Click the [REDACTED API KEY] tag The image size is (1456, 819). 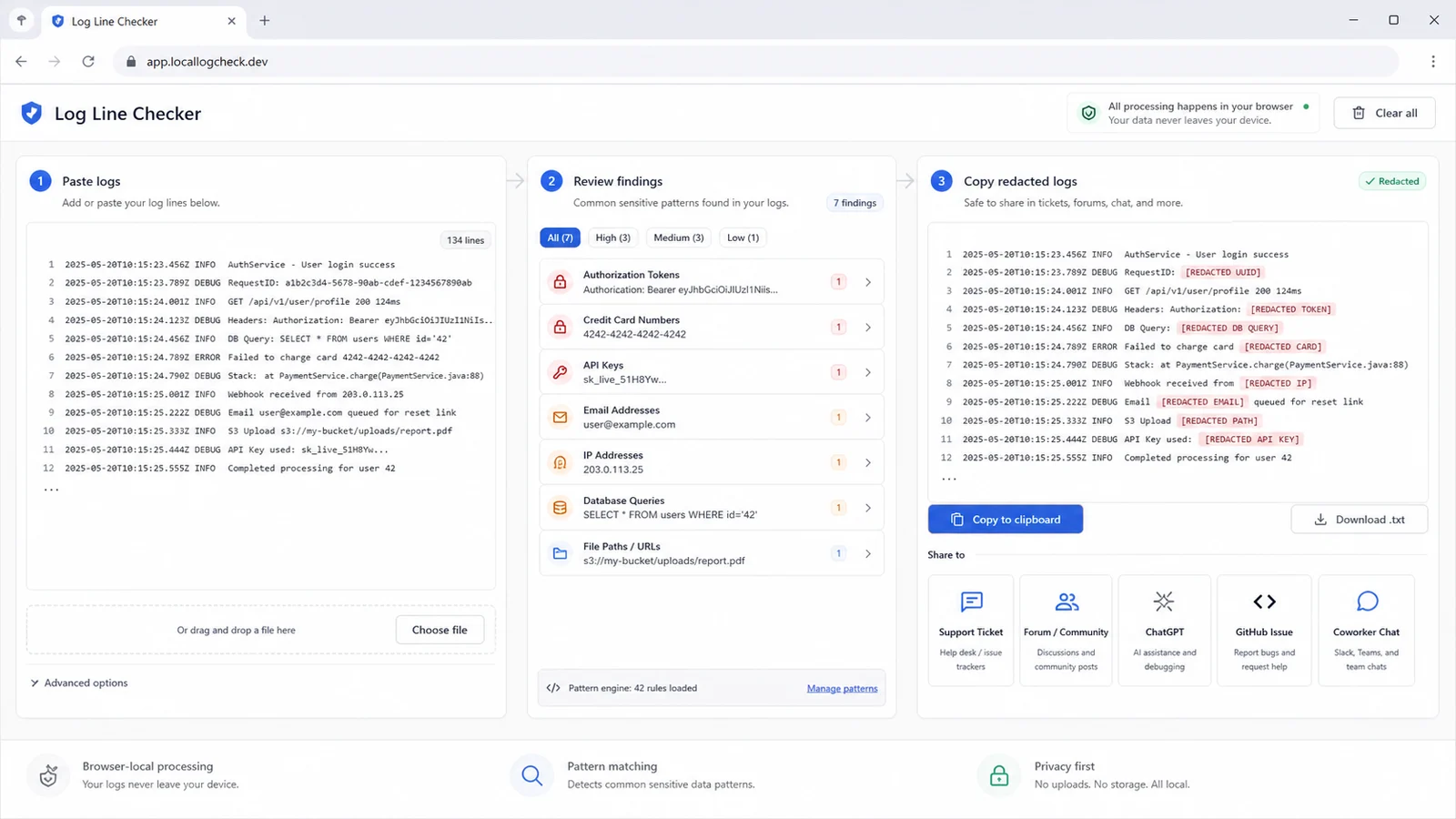click(x=1252, y=439)
